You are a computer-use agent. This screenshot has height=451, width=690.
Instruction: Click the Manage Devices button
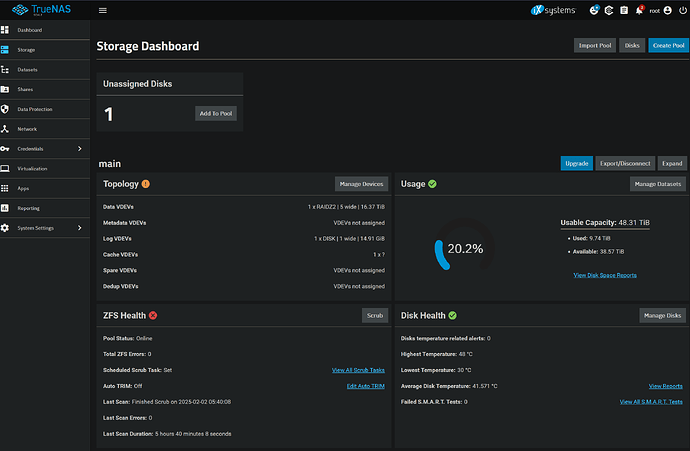click(x=361, y=184)
